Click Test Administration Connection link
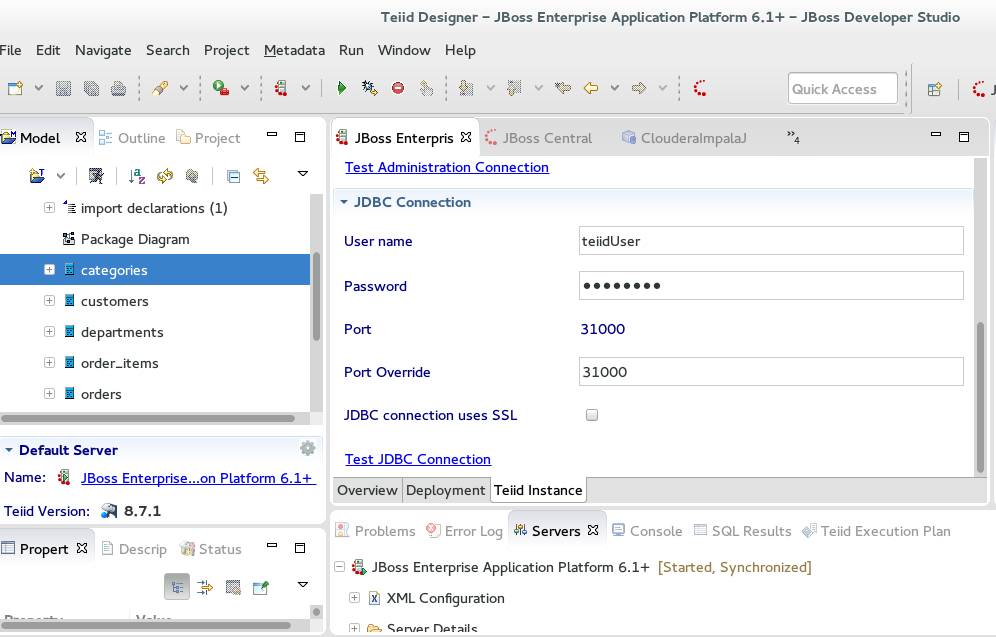This screenshot has width=996, height=637. (x=447, y=167)
